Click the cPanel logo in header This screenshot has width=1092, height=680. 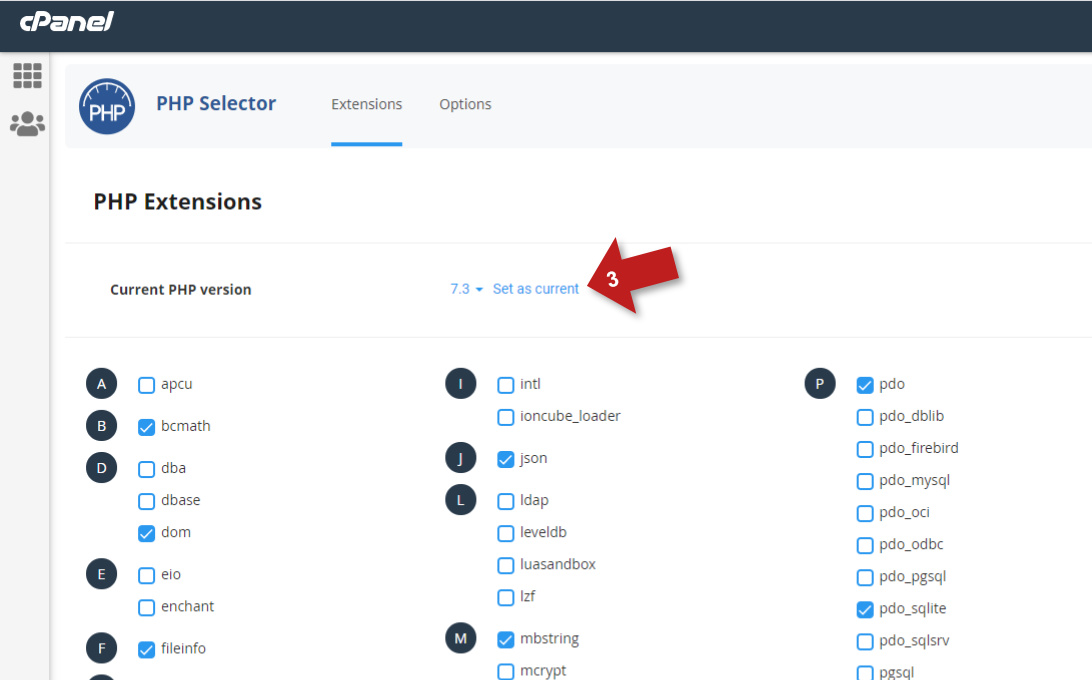(67, 21)
